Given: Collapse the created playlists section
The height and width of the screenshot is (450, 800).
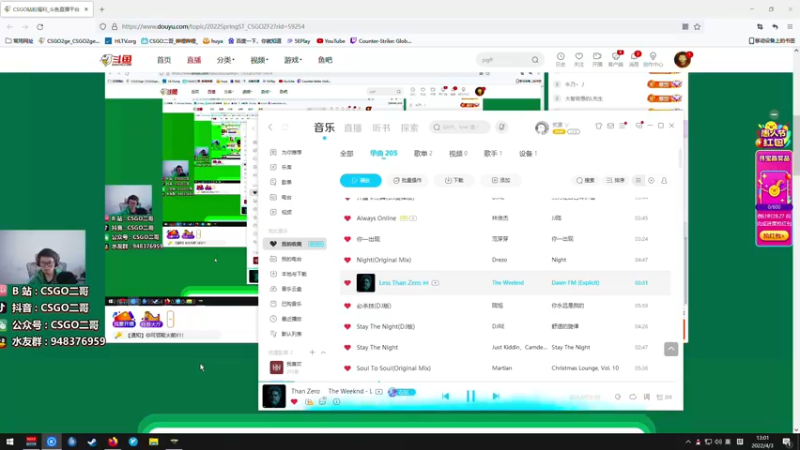Looking at the screenshot, I should pos(323,353).
